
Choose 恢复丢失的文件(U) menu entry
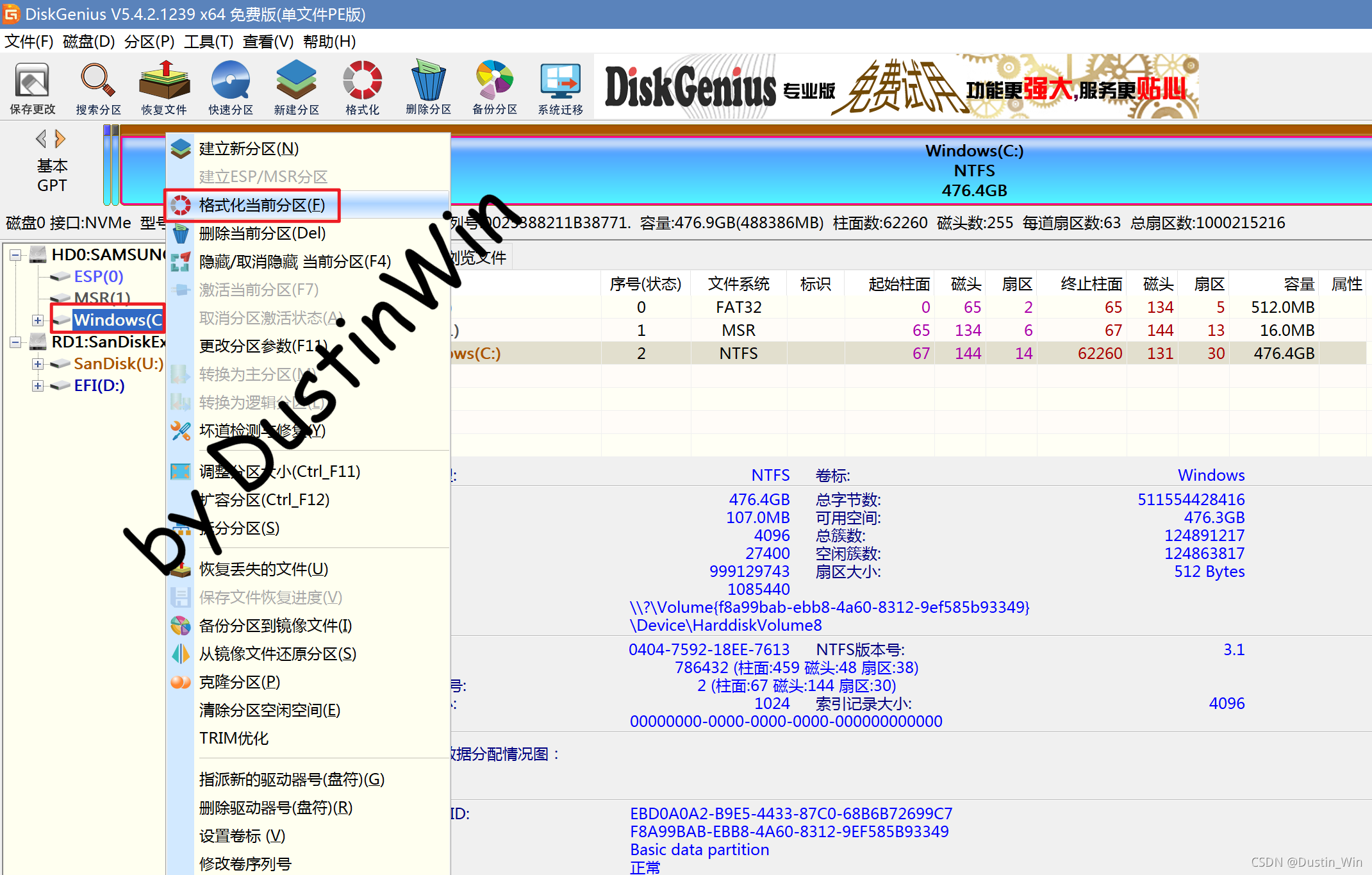(308, 569)
